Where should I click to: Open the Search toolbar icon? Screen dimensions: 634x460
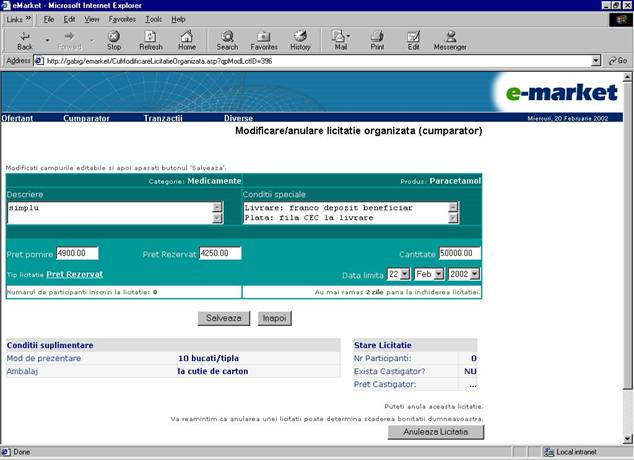pos(227,39)
